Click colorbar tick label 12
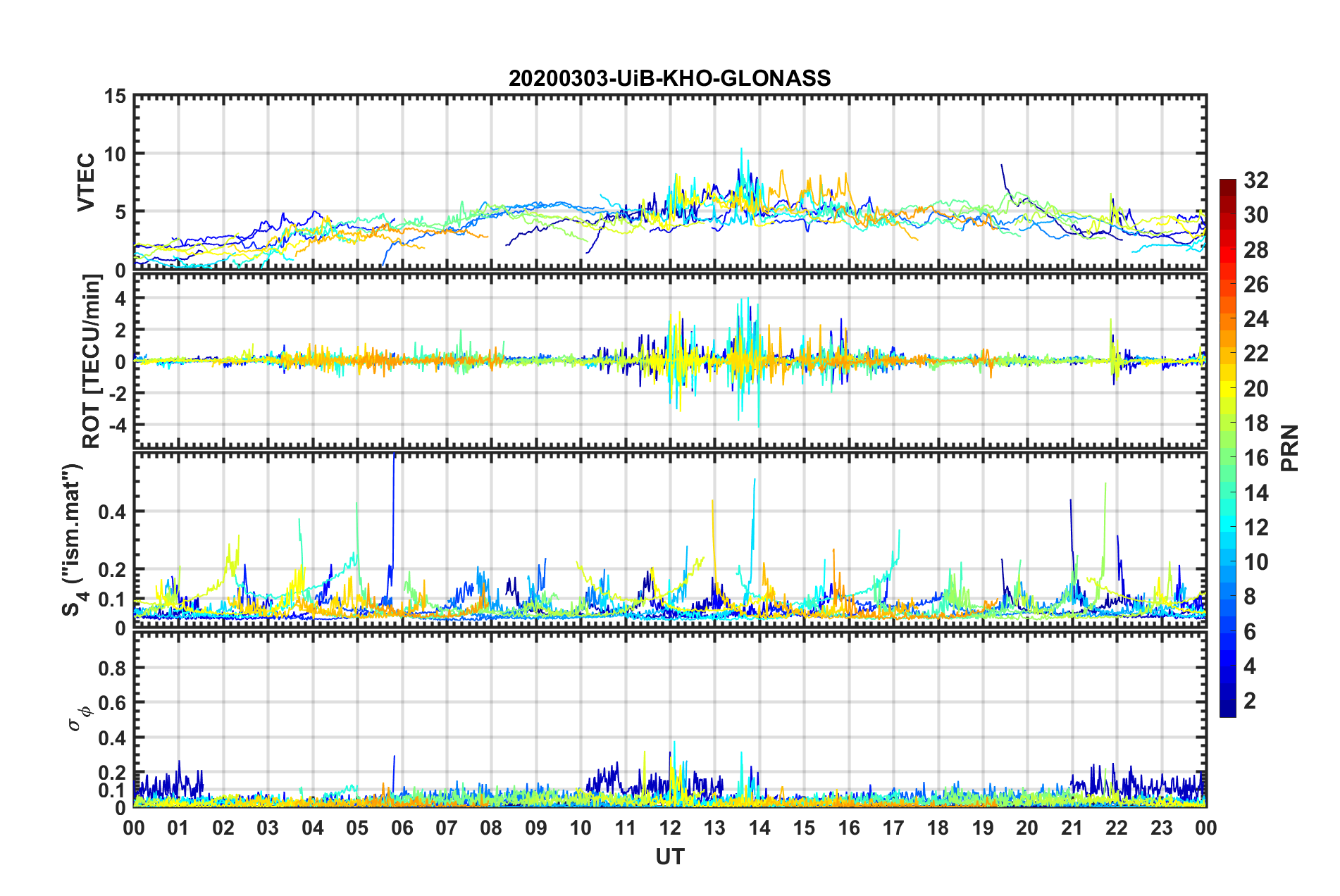The image size is (1340, 896). tap(1255, 527)
